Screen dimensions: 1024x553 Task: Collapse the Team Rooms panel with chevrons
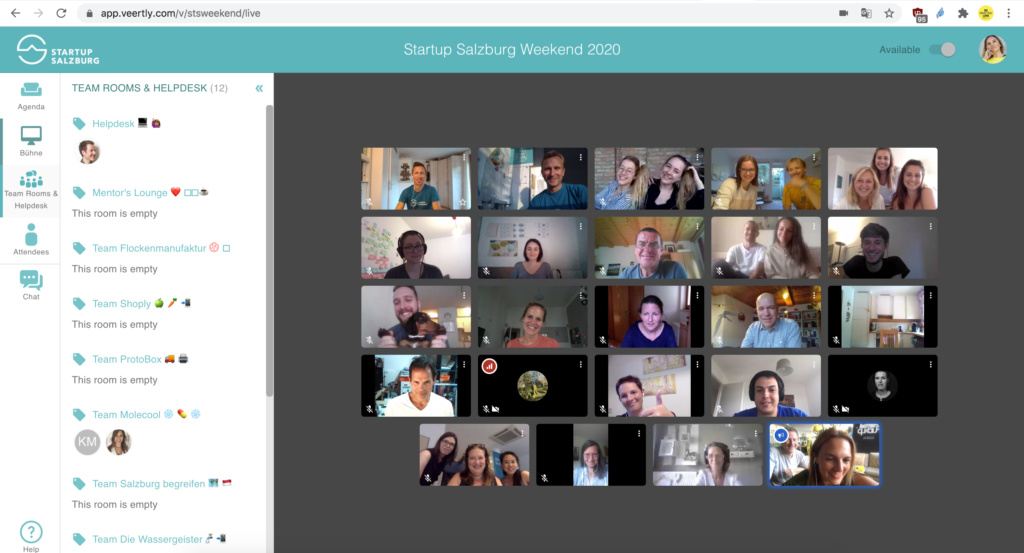click(259, 88)
